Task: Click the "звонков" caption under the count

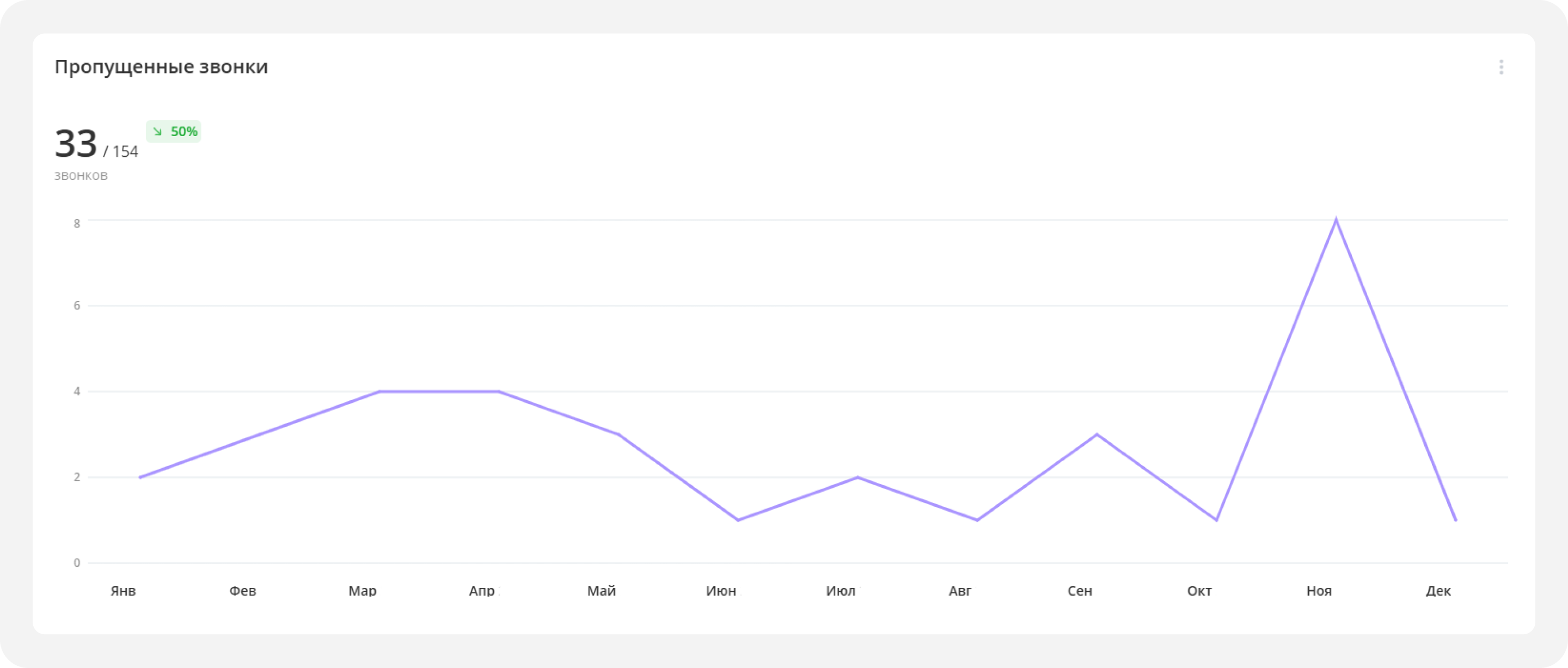Action: [x=81, y=176]
